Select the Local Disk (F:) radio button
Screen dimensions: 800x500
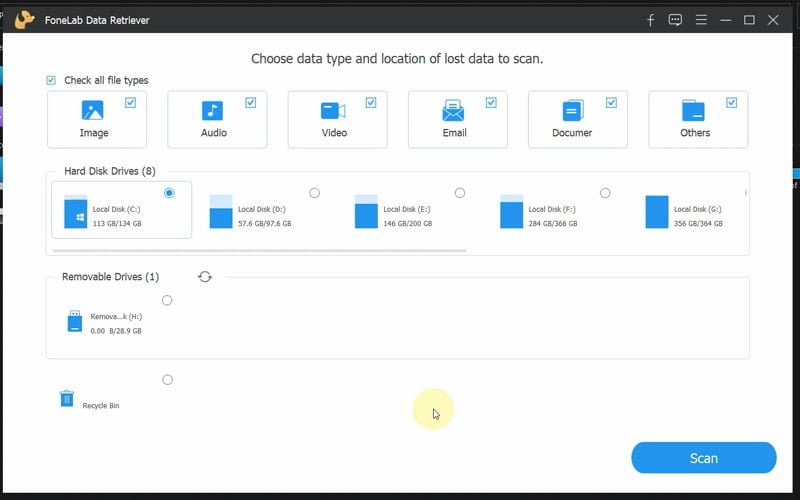605,193
